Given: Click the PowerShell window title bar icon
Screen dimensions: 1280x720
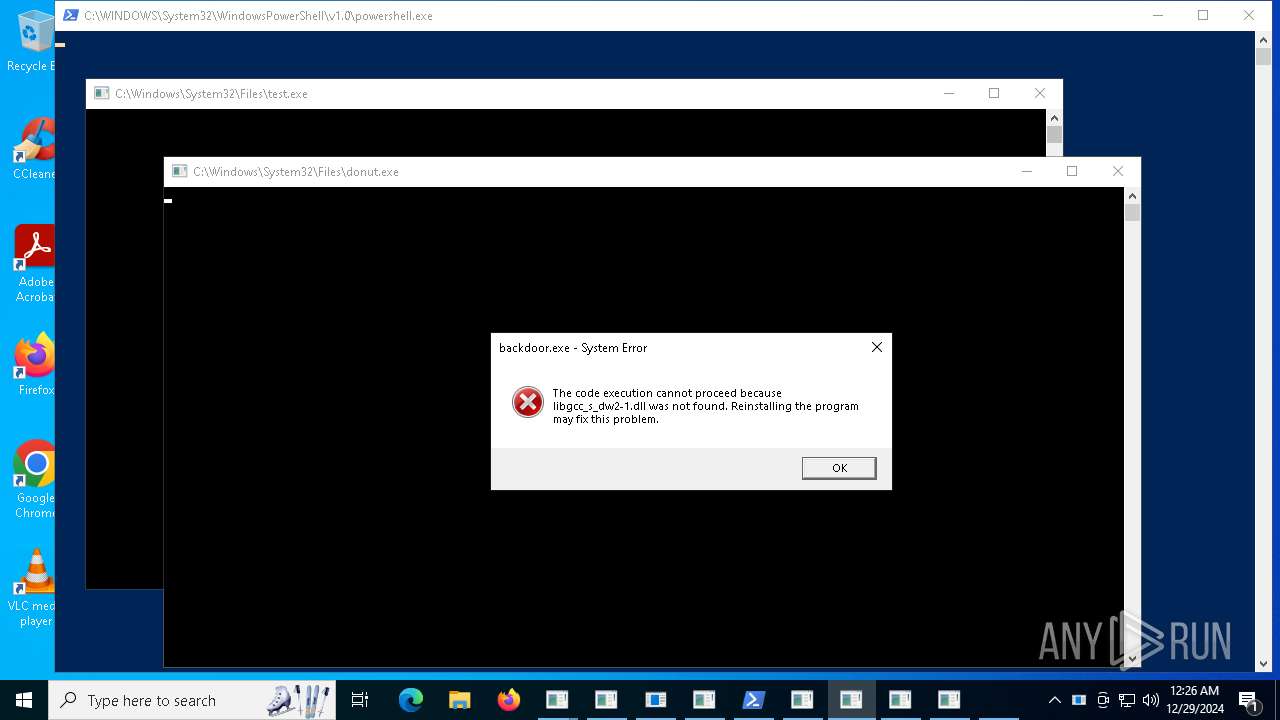Looking at the screenshot, I should (71, 16).
